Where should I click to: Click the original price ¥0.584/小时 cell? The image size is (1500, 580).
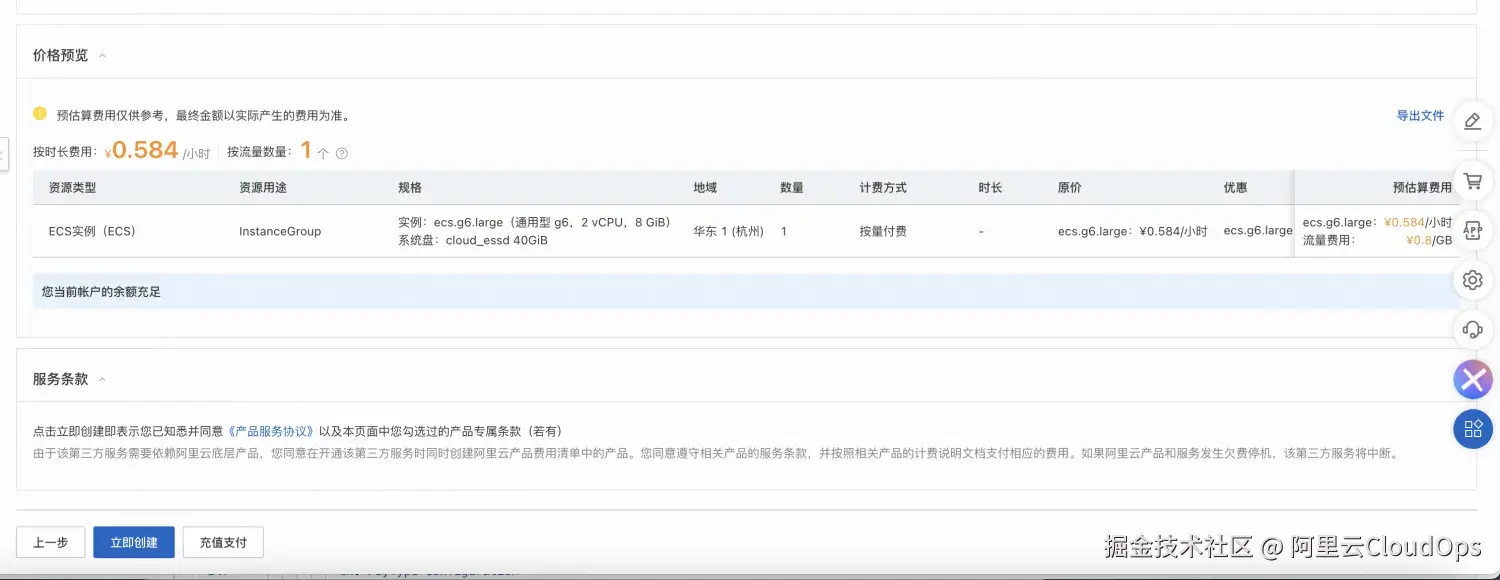[x=1133, y=231]
